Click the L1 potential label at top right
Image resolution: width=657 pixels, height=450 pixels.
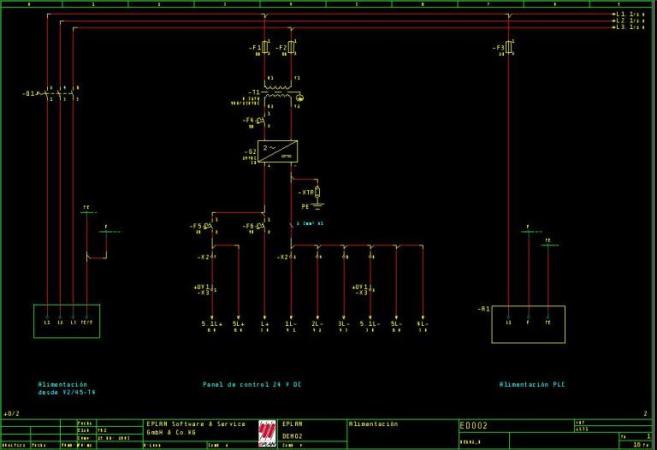coord(621,14)
